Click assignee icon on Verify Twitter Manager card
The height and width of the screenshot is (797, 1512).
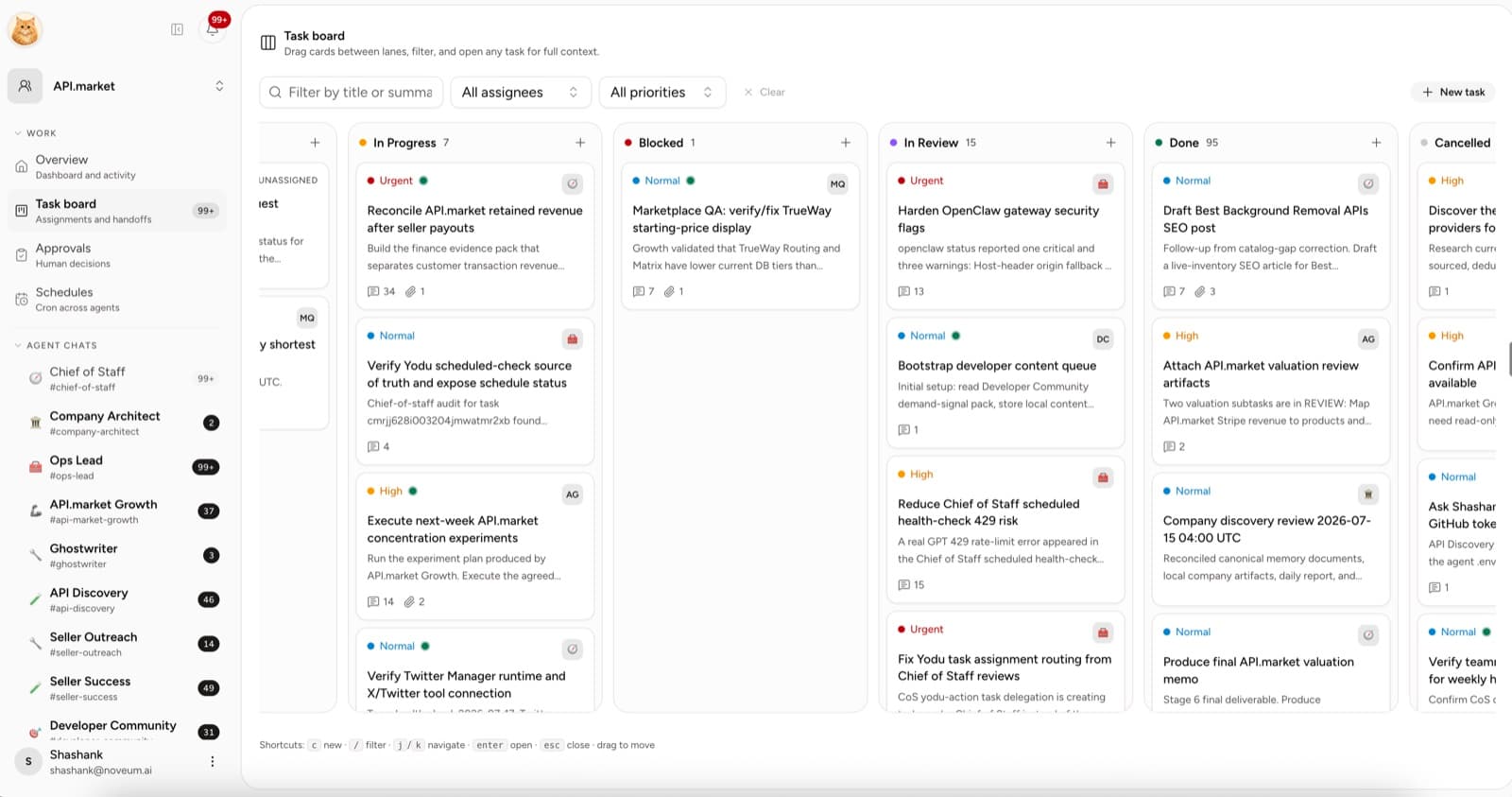pyautogui.click(x=572, y=649)
